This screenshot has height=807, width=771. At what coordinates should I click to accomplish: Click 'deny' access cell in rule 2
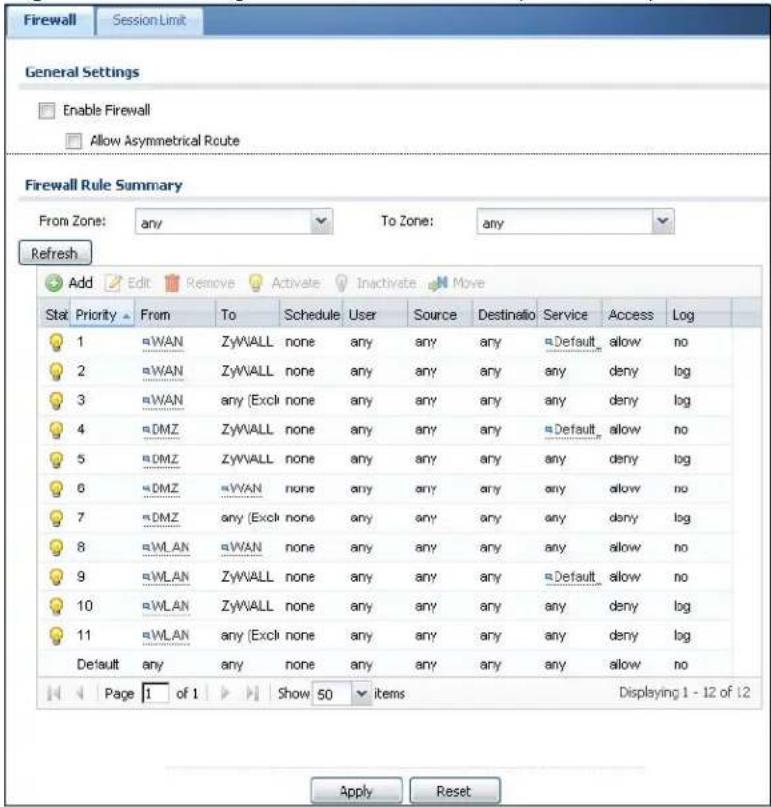coord(623,371)
